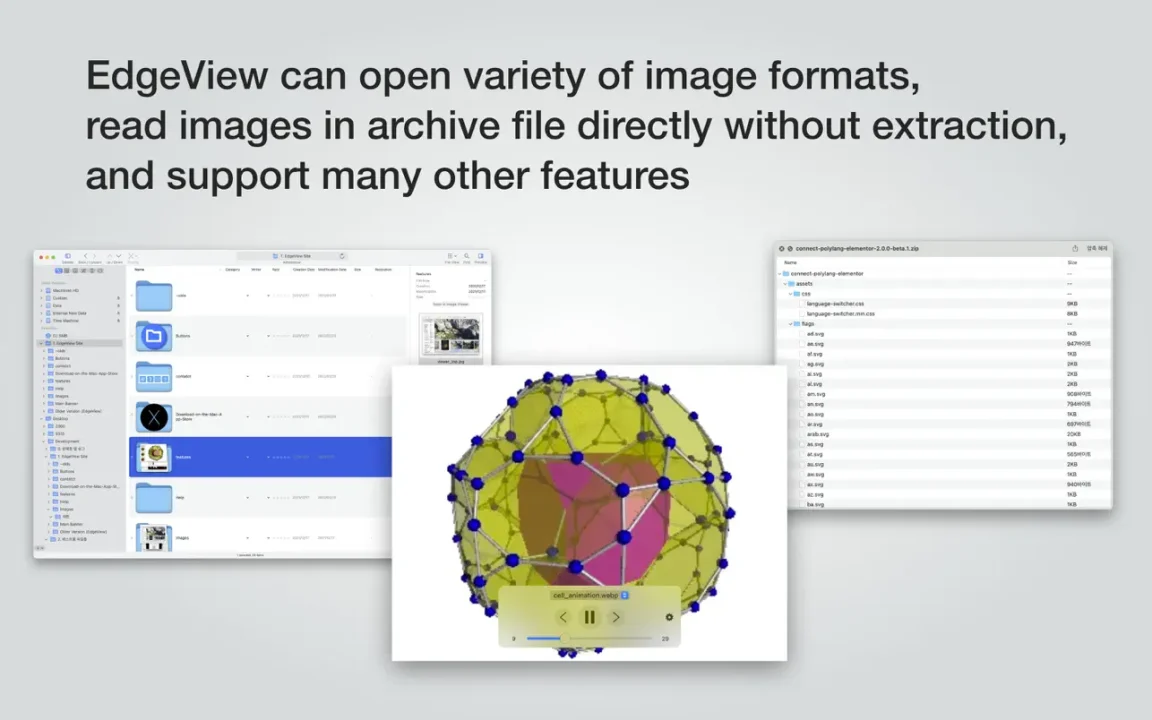
Task: Toggle the sidebar icon in file browser toolbar
Action: coord(67,256)
